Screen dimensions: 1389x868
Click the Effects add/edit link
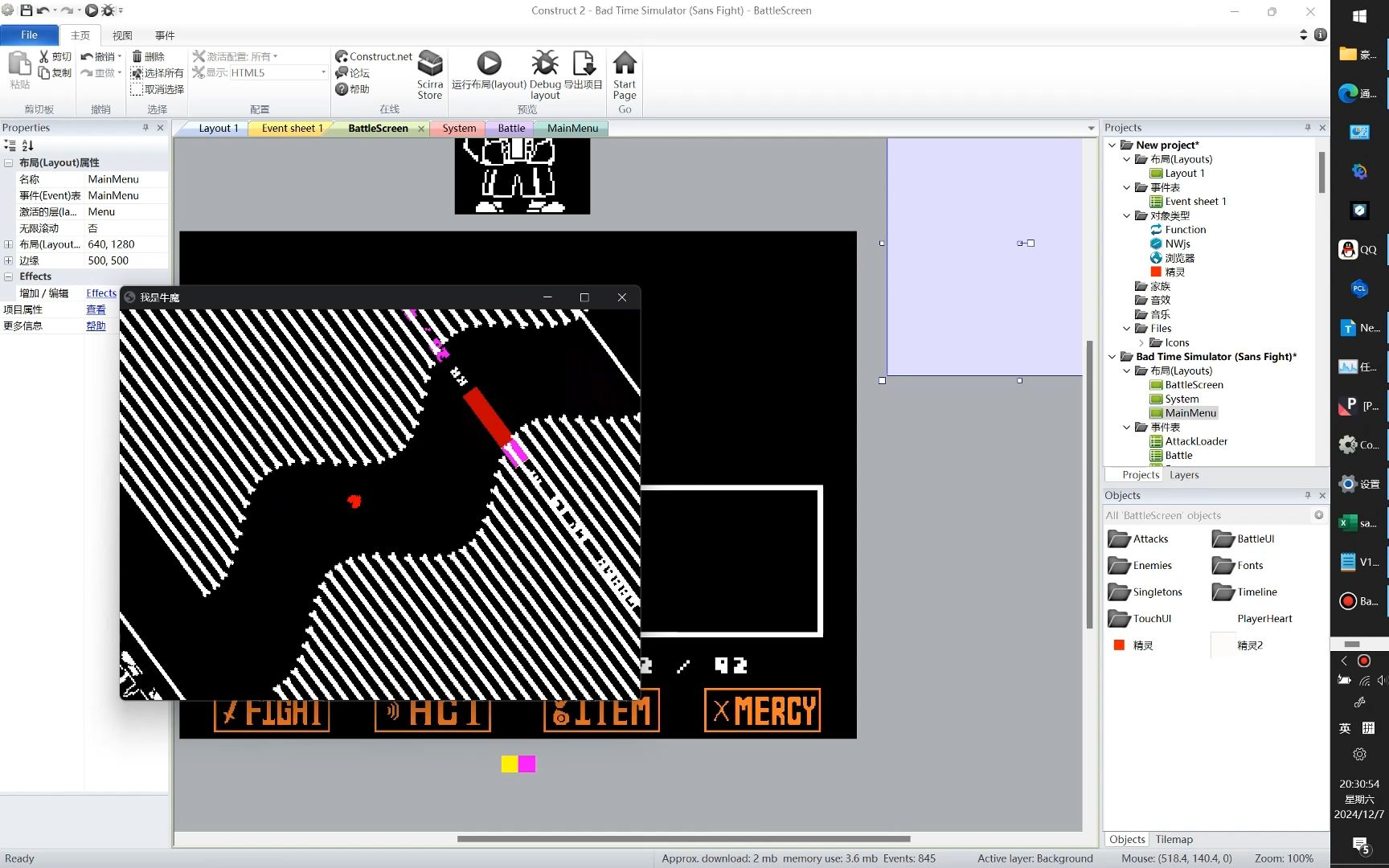click(x=101, y=293)
